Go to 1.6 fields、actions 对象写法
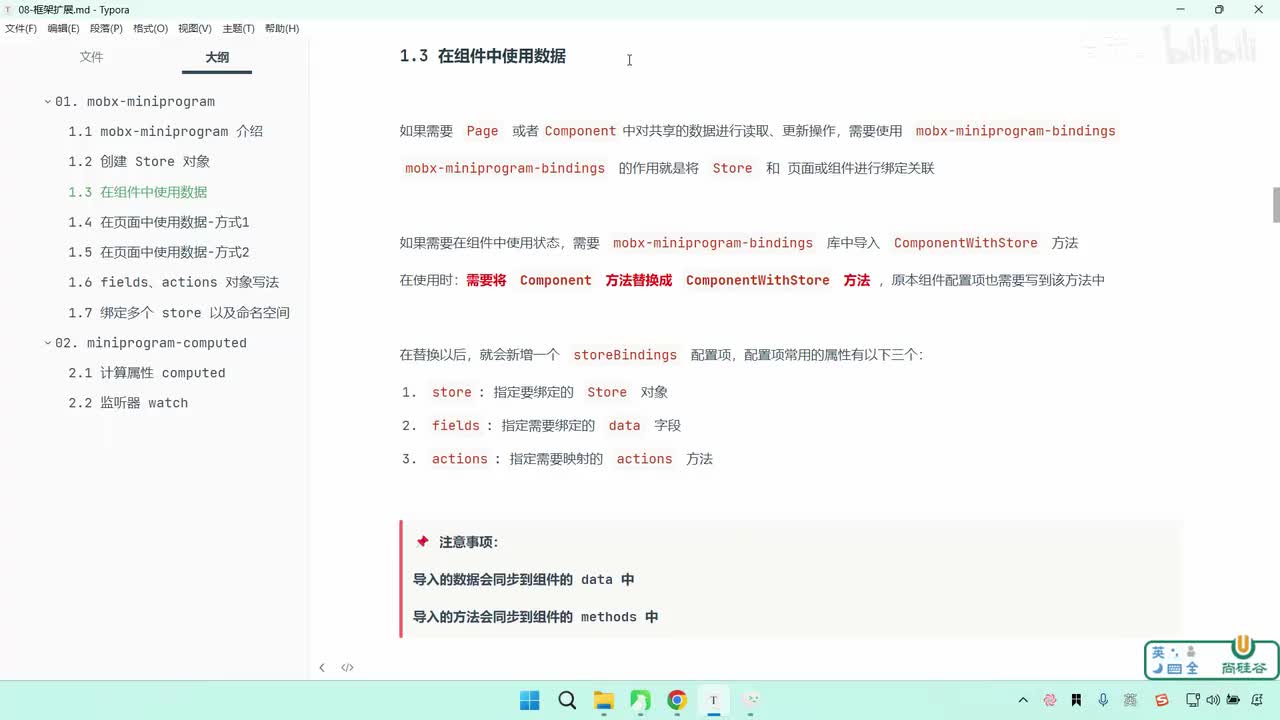Image resolution: width=1280 pixels, height=720 pixels. pyautogui.click(x=173, y=282)
